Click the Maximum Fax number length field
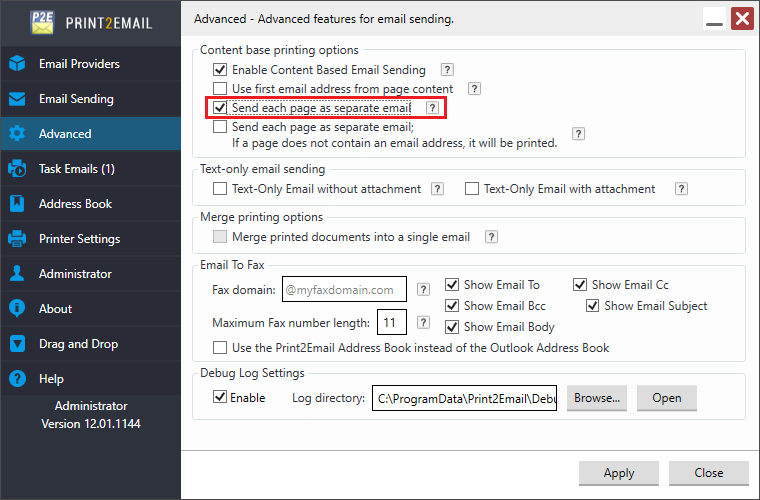 click(x=392, y=322)
